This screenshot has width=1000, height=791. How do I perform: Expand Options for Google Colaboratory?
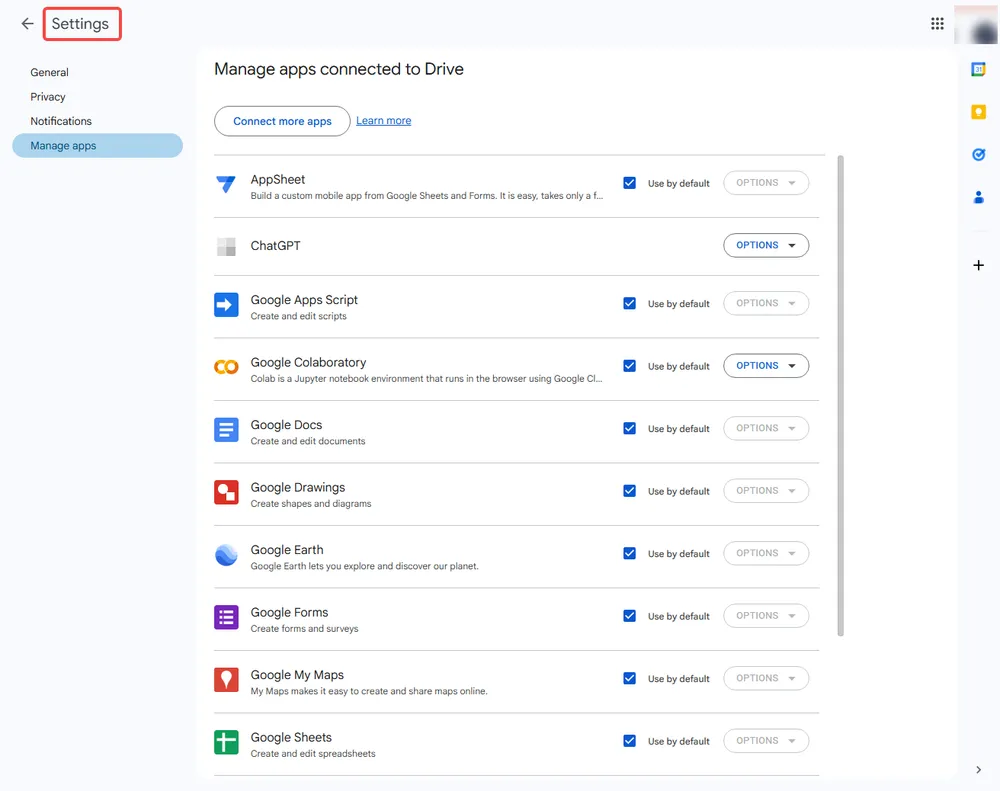(766, 366)
